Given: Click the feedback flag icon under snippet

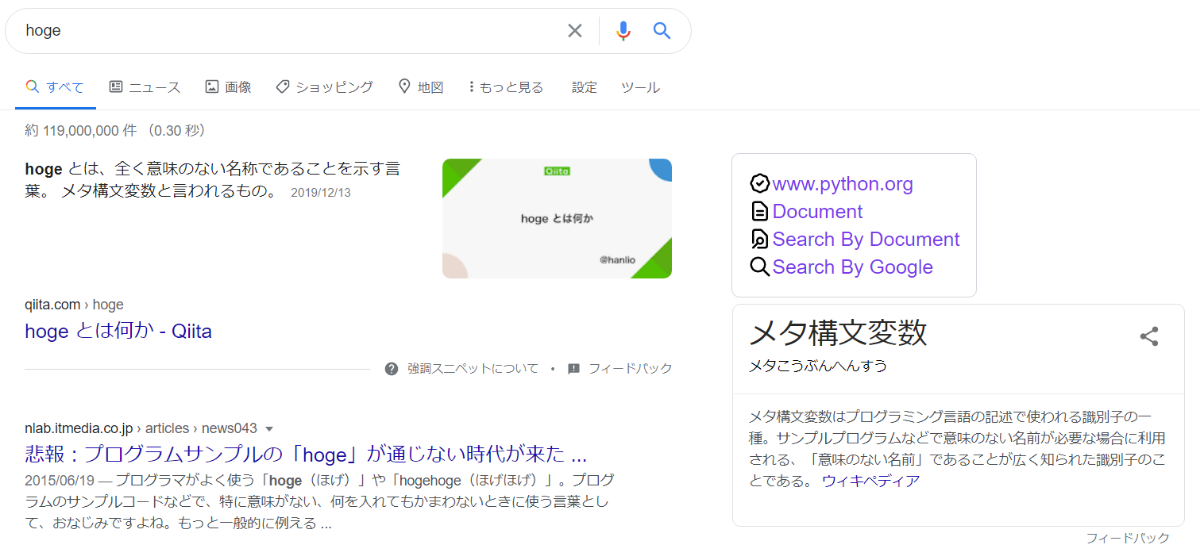Looking at the screenshot, I should pyautogui.click(x=574, y=369).
